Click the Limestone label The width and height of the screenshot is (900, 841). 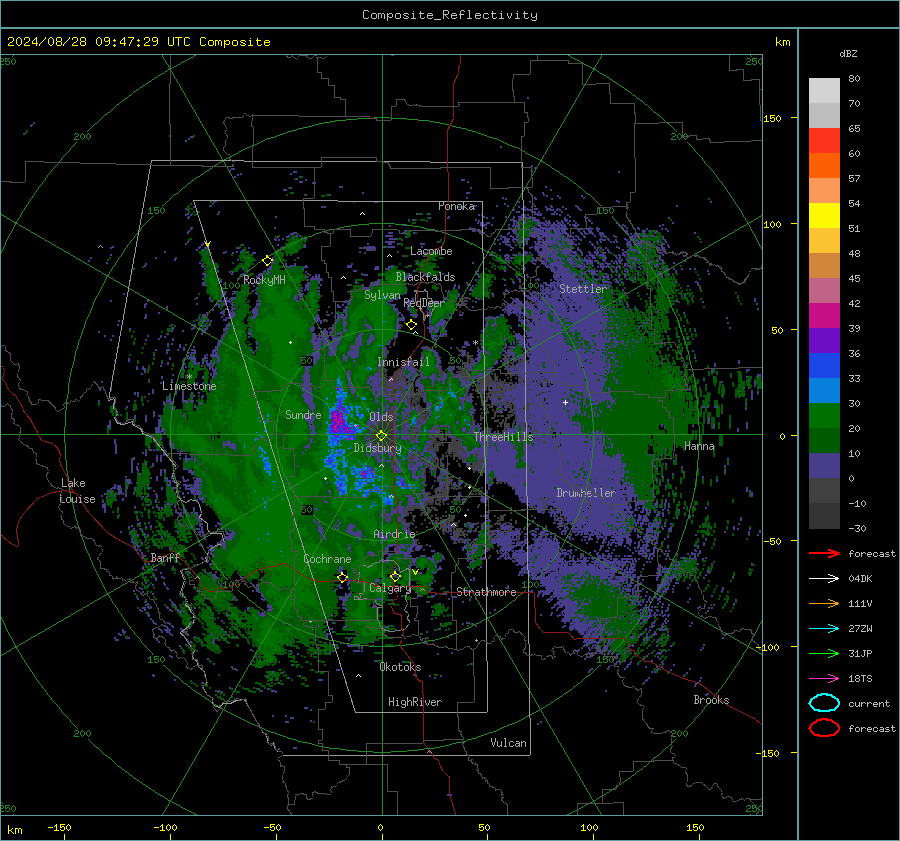pos(189,386)
